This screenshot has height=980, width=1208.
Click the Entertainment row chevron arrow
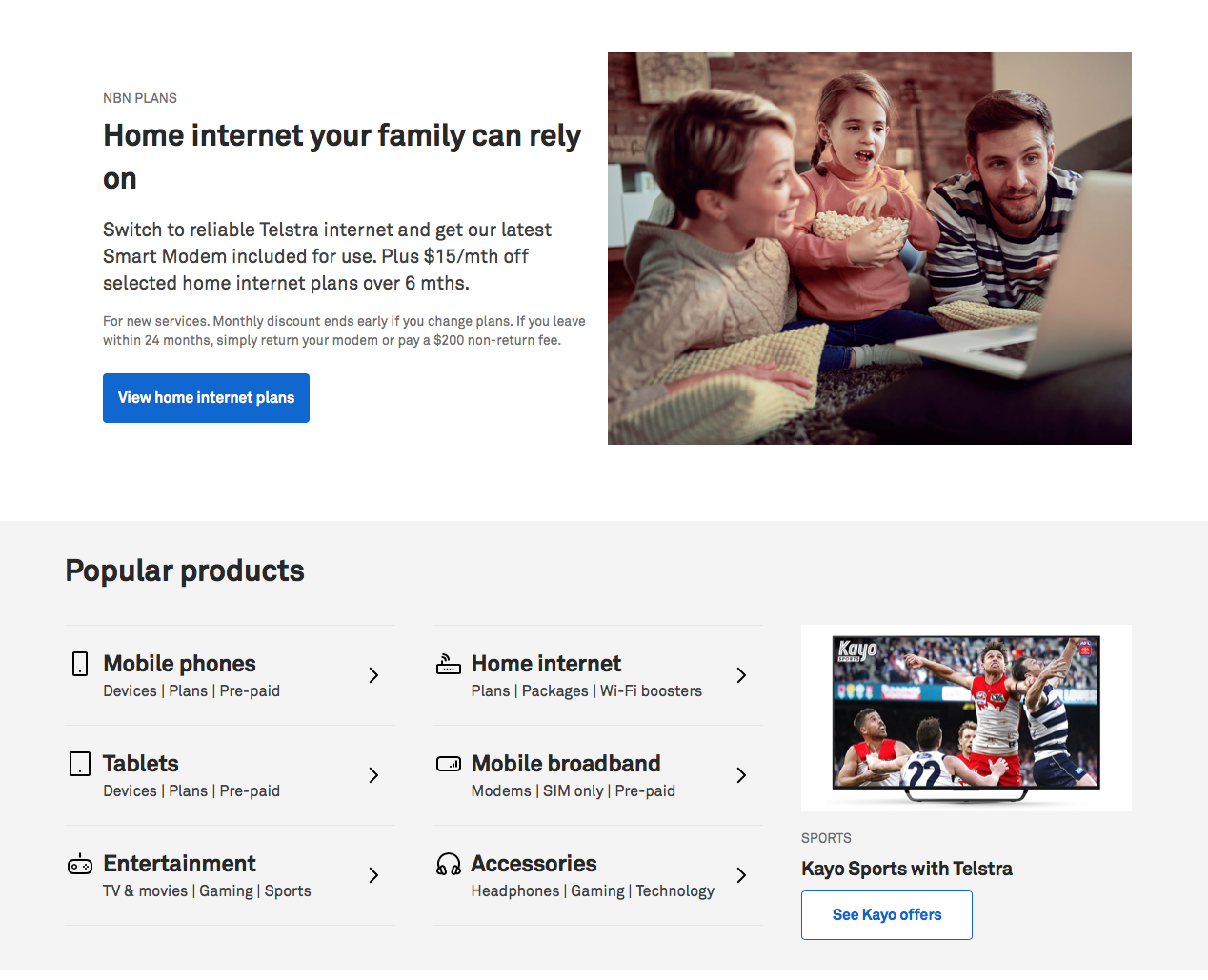(x=373, y=875)
